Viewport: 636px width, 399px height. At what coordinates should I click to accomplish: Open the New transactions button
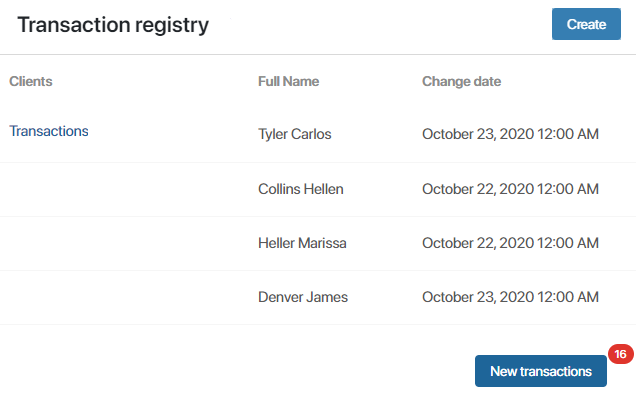(541, 371)
